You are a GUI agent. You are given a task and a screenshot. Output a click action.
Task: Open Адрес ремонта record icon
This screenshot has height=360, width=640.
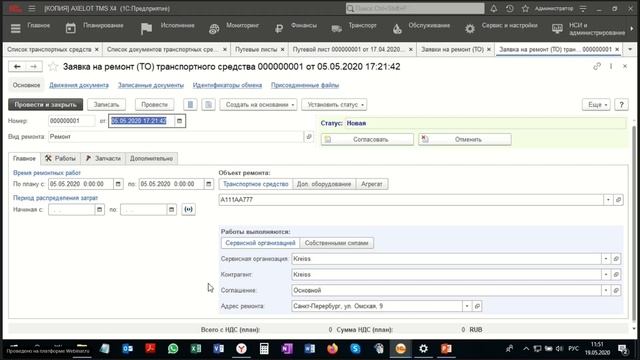coord(477,306)
